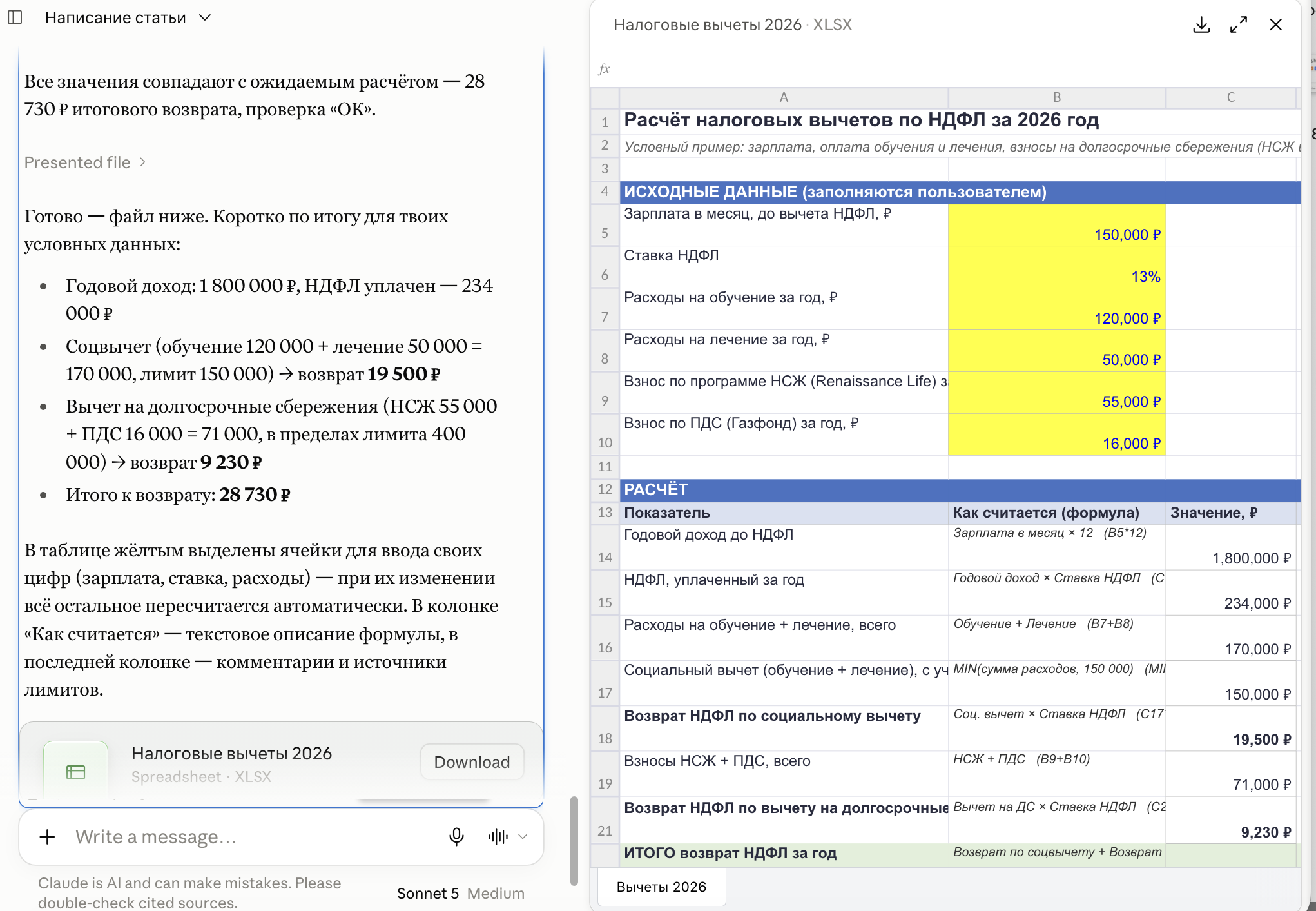The image size is (1316, 911).
Task: Click the spreadsheet file type icon
Action: coord(76,772)
